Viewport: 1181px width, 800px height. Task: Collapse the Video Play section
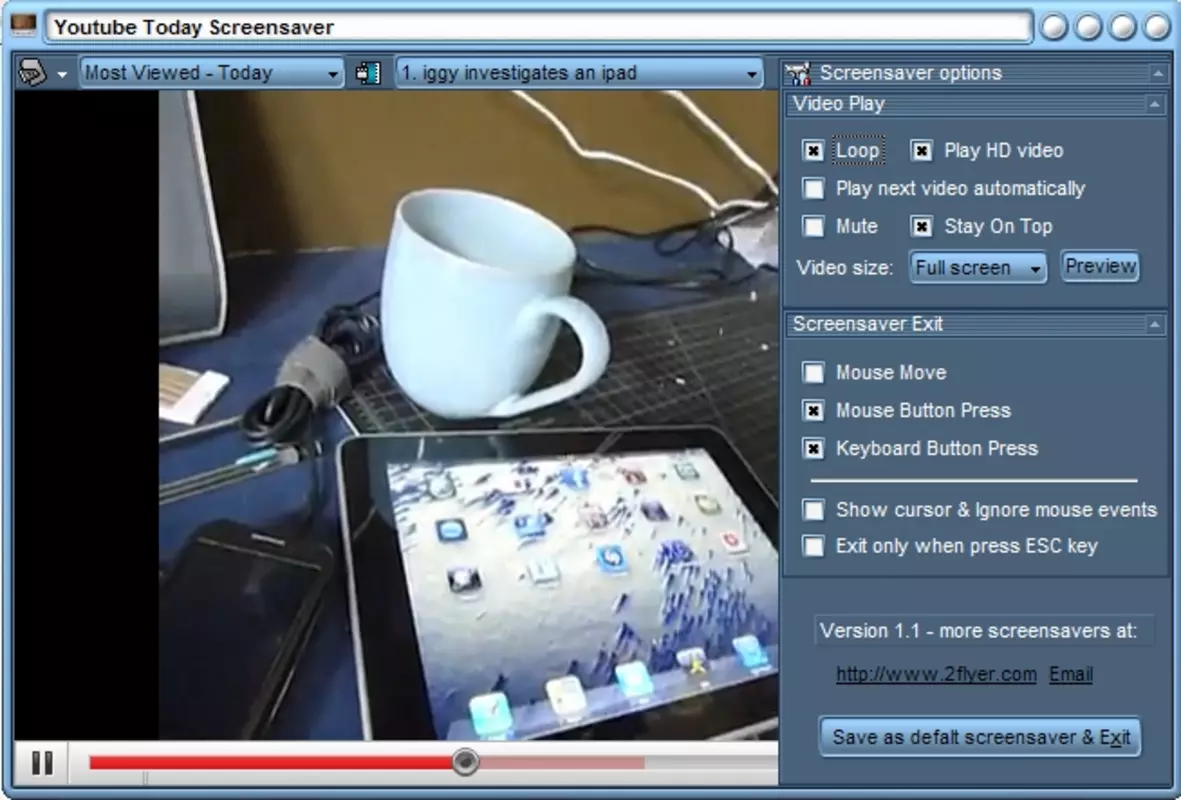click(1155, 105)
